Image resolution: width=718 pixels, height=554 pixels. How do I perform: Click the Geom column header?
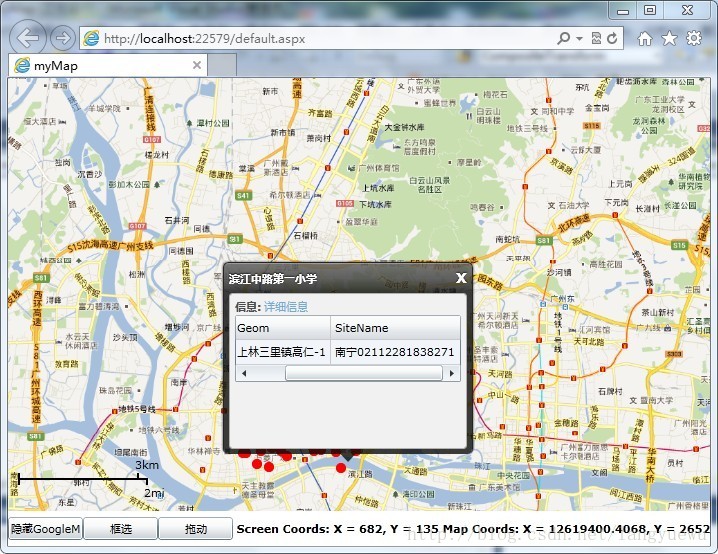(x=283, y=328)
